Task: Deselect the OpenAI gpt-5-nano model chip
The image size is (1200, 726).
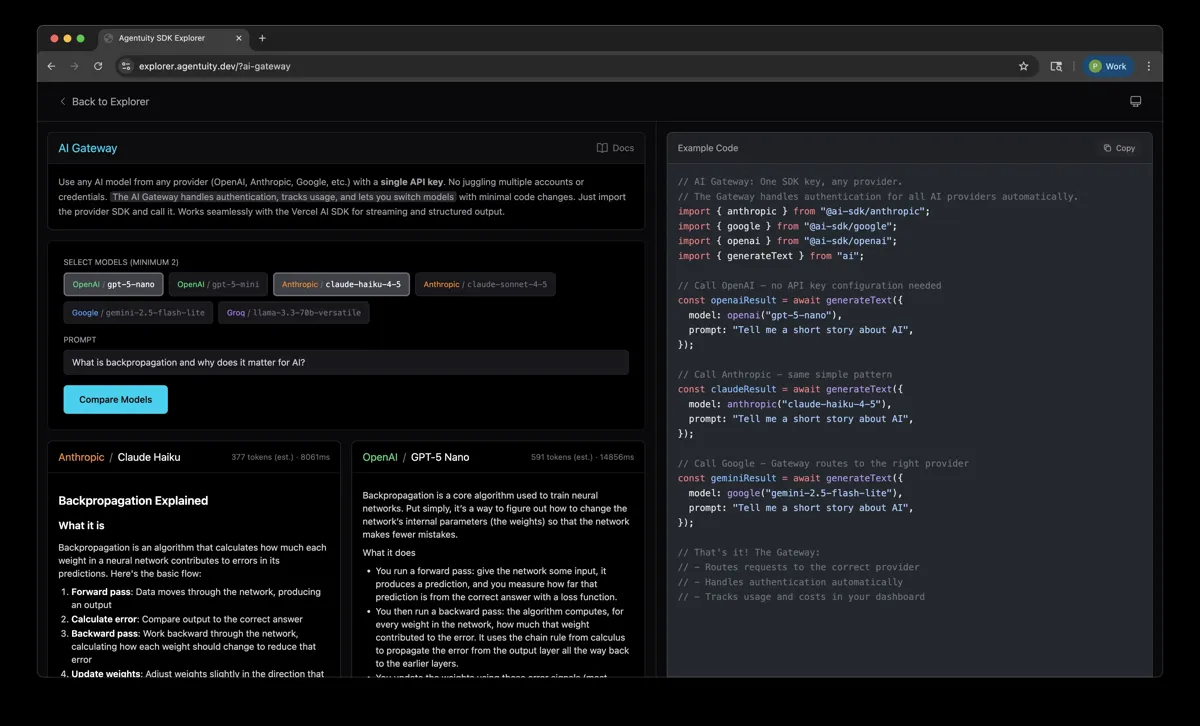Action: click(113, 284)
